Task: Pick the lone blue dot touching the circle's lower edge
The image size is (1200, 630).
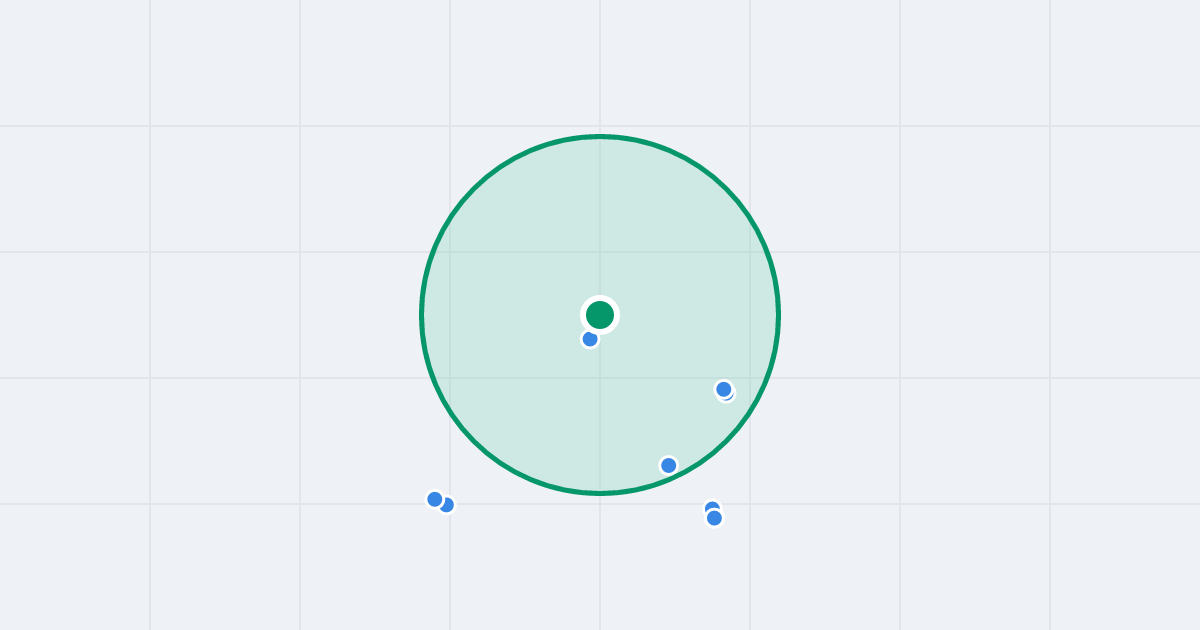Action: pyautogui.click(x=669, y=465)
